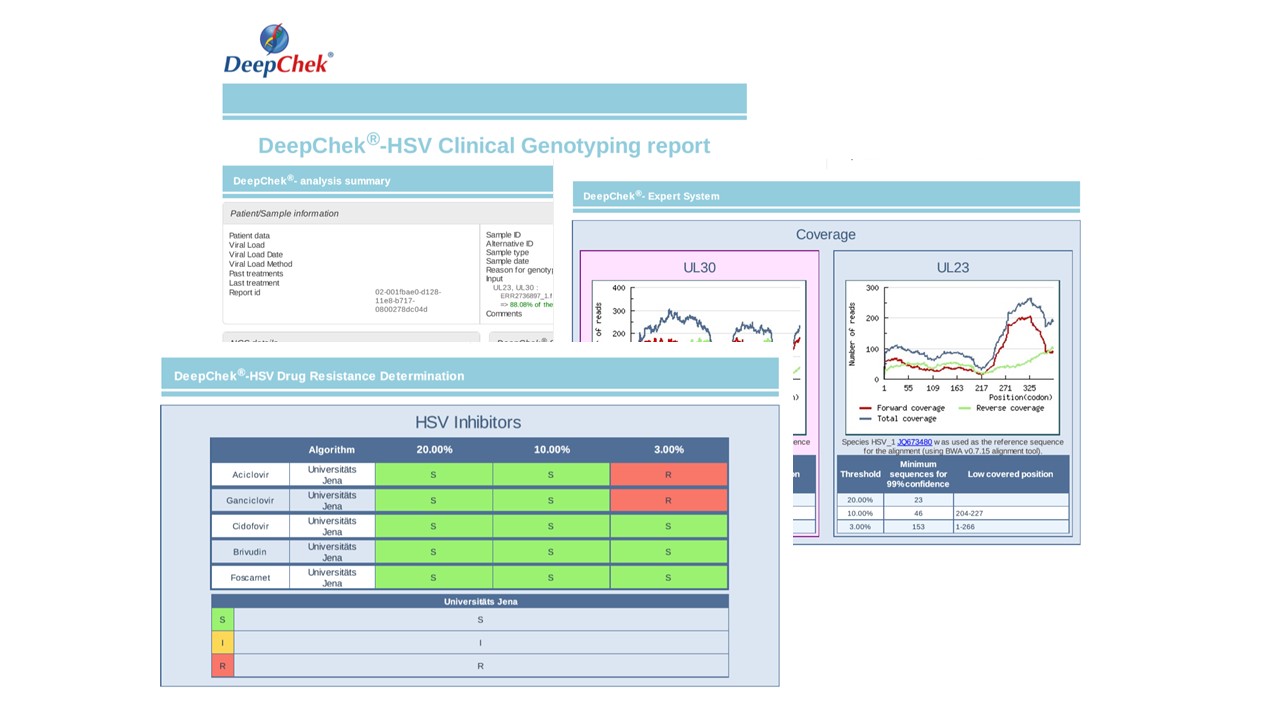Screen dimensions: 1280x720
Task: Click the red R legend swatch
Action: [223, 666]
